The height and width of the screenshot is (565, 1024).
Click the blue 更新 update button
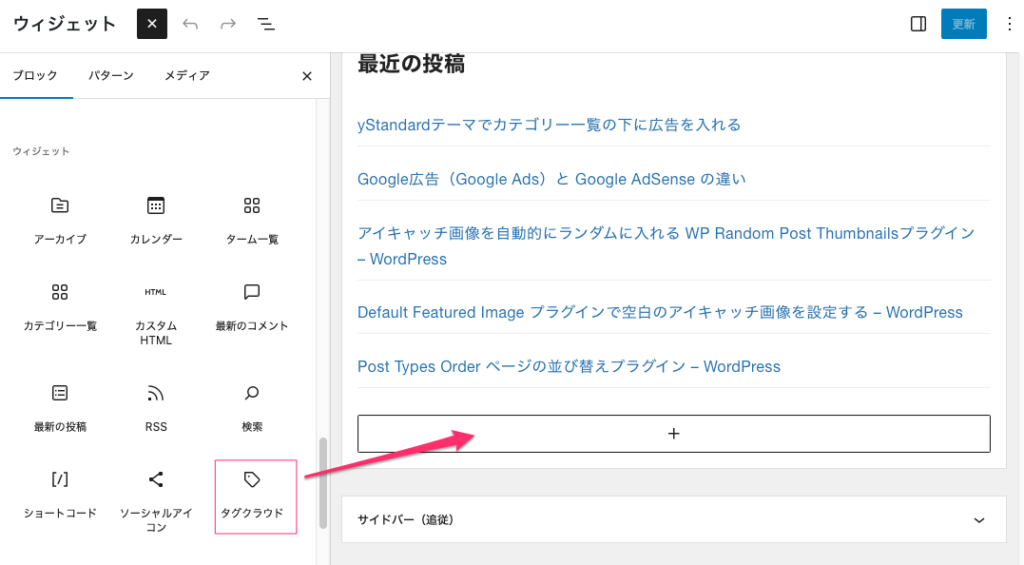click(x=963, y=24)
